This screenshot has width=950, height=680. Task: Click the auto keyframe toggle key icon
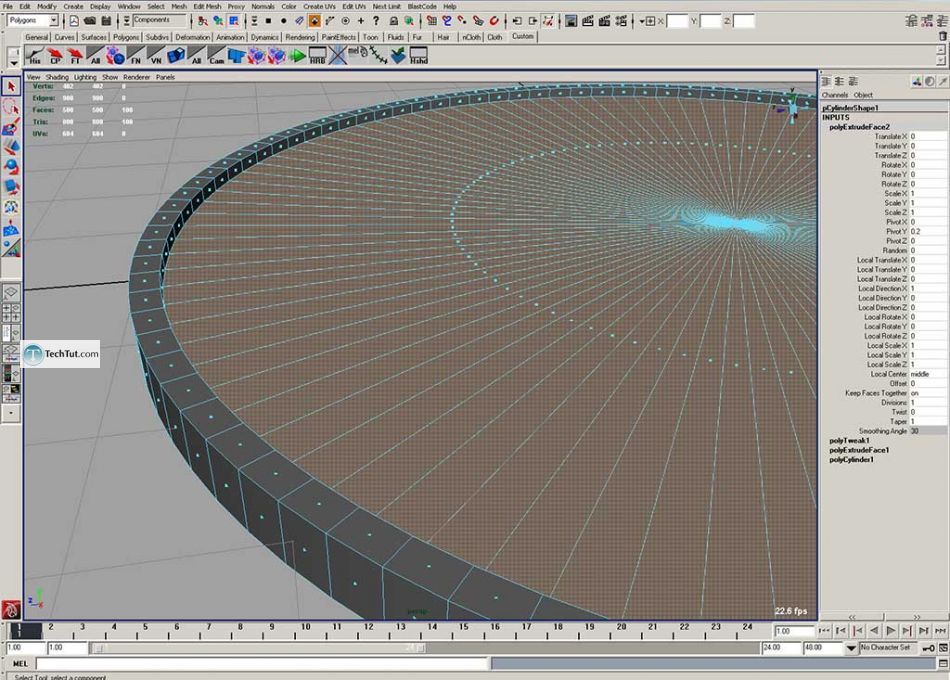point(928,648)
